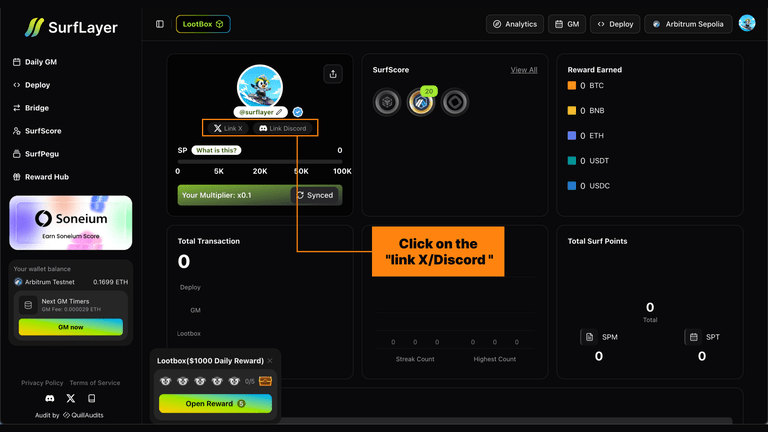
Task: Click the SPT calendar icon
Action: (x=693, y=337)
